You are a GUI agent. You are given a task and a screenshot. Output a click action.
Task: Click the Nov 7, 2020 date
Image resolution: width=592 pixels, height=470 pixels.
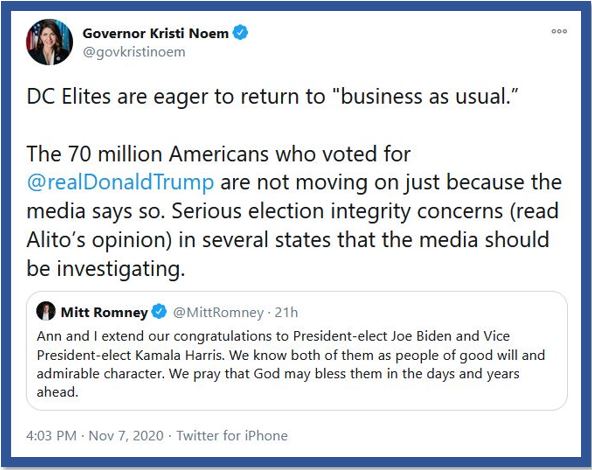(126, 436)
